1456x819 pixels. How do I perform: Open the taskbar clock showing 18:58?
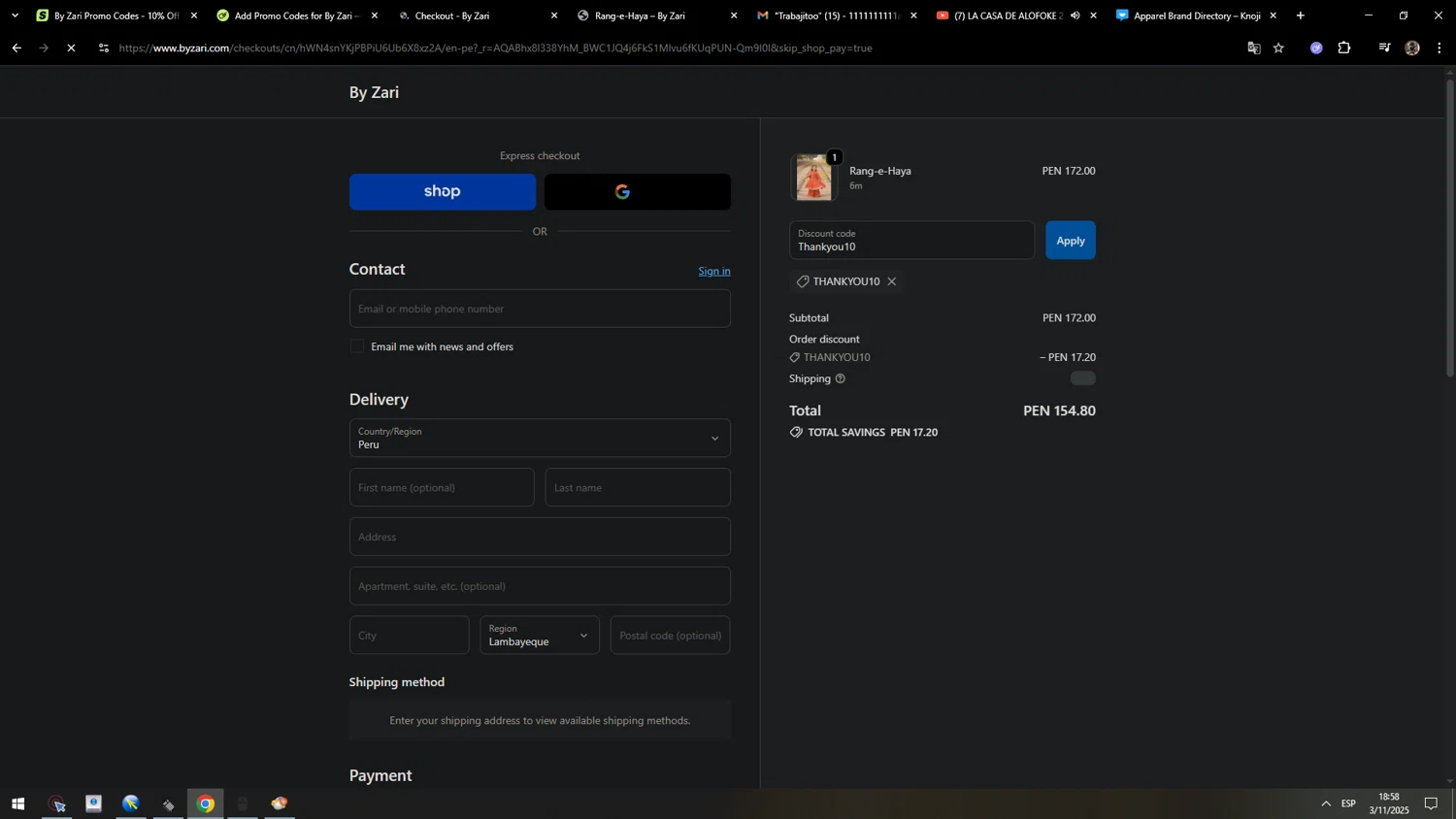[1389, 803]
